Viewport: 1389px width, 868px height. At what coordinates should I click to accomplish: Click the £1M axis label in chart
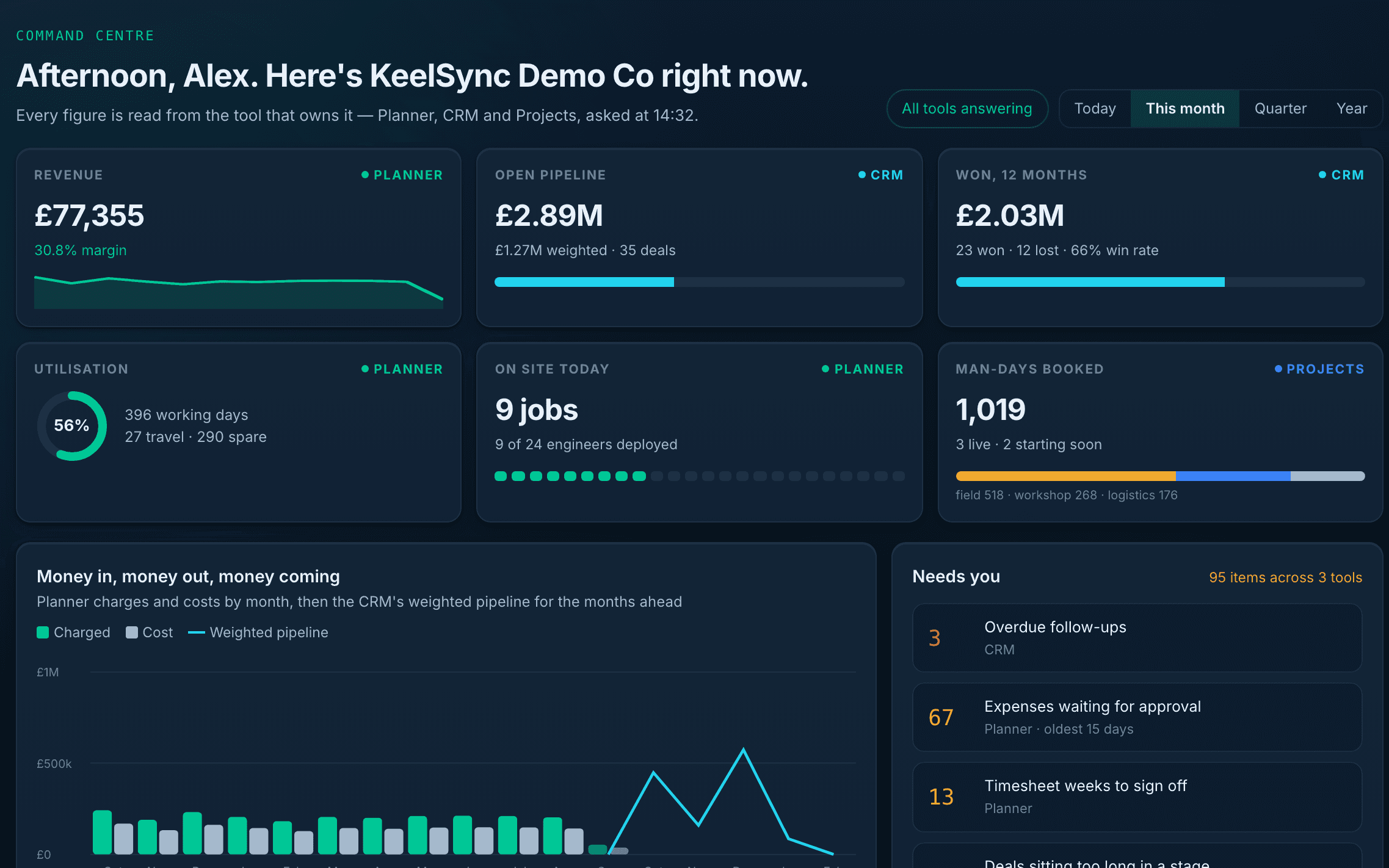point(48,672)
